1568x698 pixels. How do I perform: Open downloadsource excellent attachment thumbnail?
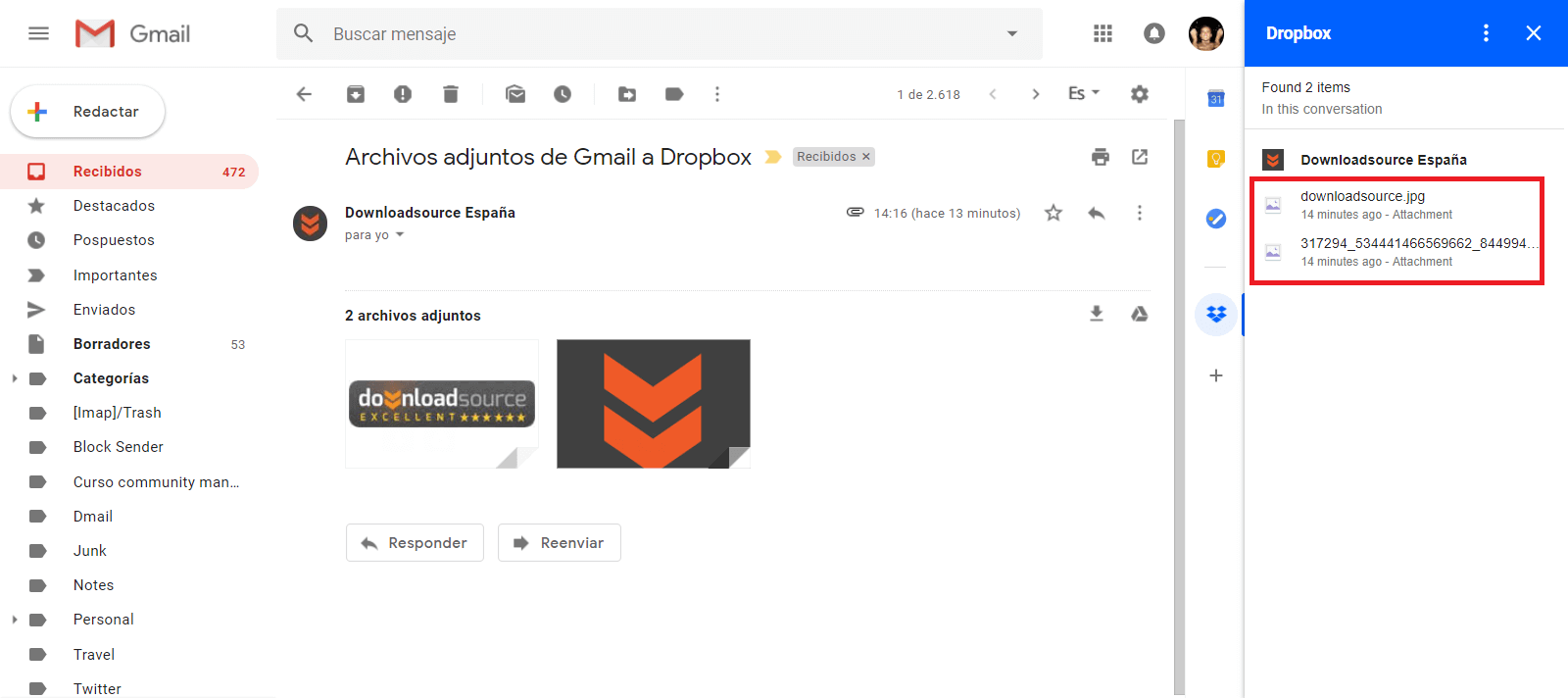point(442,404)
